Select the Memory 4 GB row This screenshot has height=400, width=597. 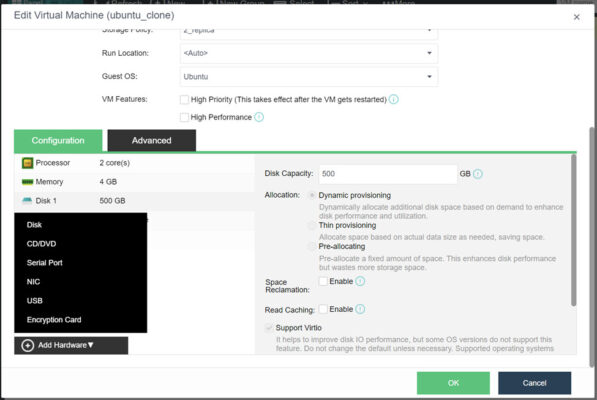point(134,182)
